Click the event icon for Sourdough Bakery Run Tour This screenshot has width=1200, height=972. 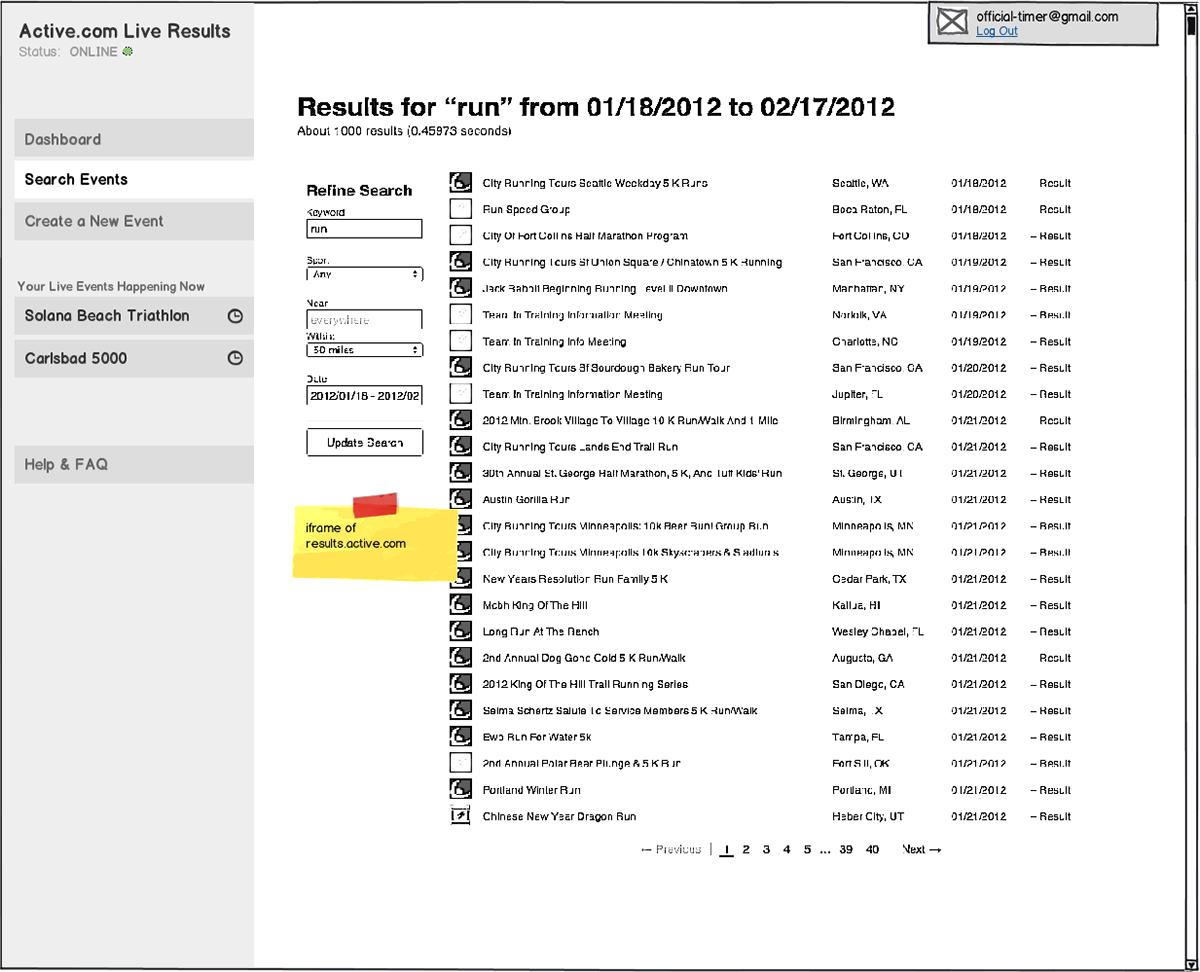click(460, 368)
